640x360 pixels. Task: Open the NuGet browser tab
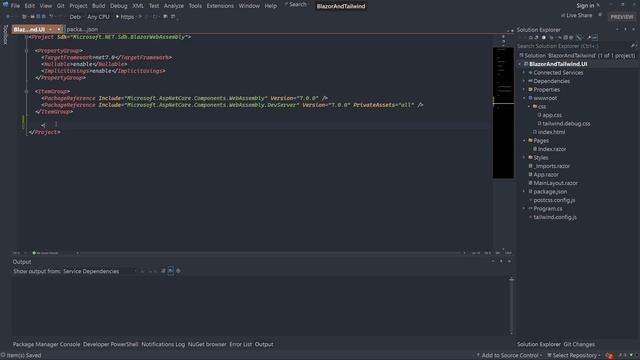207,344
